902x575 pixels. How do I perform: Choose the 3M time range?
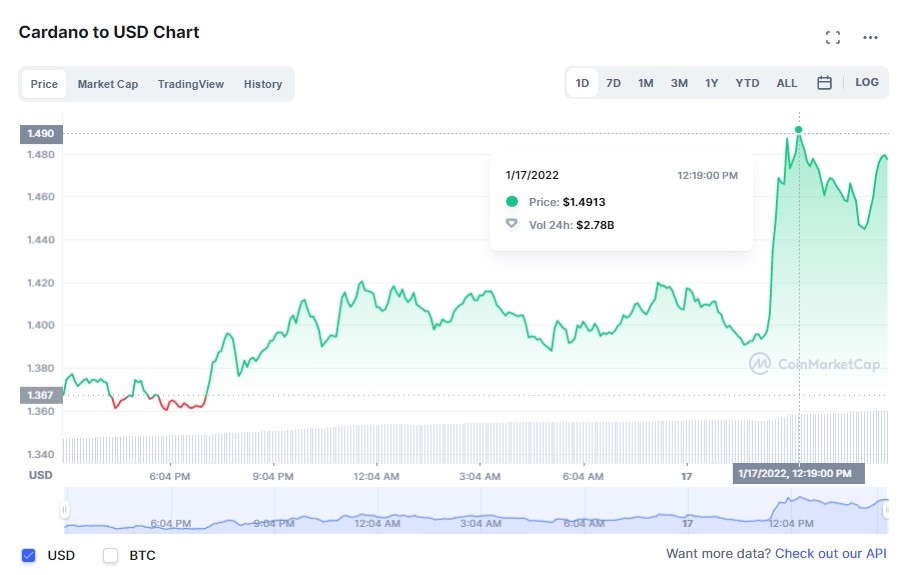tap(679, 83)
